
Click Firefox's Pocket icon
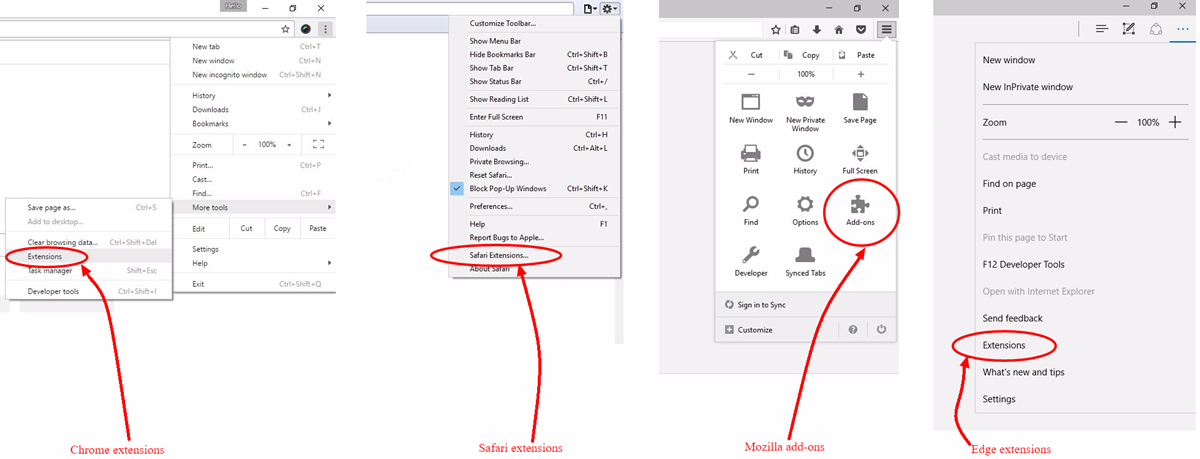[860, 29]
